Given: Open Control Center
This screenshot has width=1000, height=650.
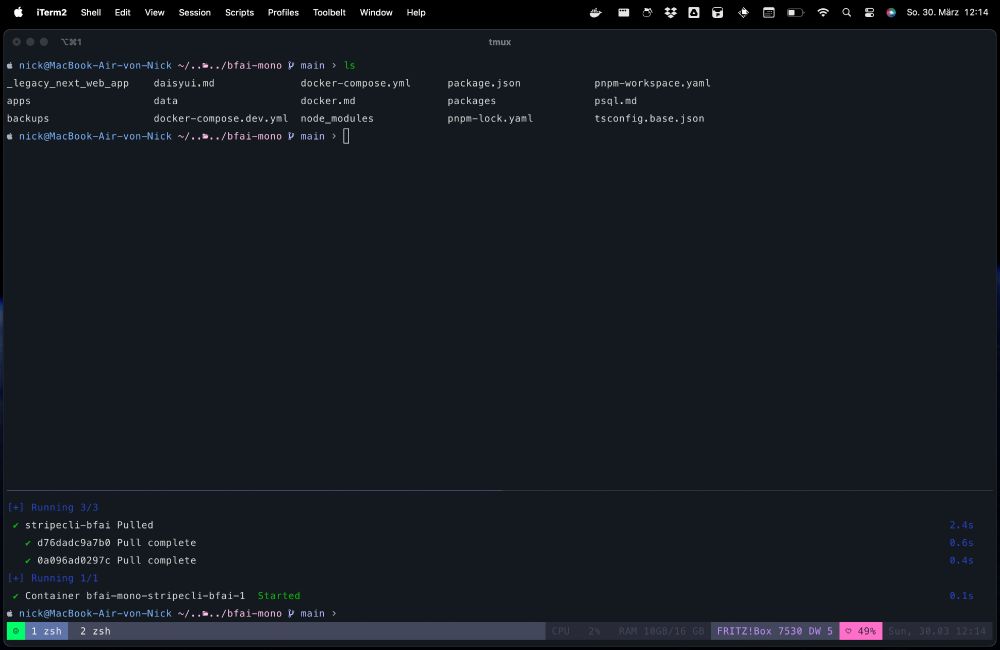Looking at the screenshot, I should (x=869, y=12).
